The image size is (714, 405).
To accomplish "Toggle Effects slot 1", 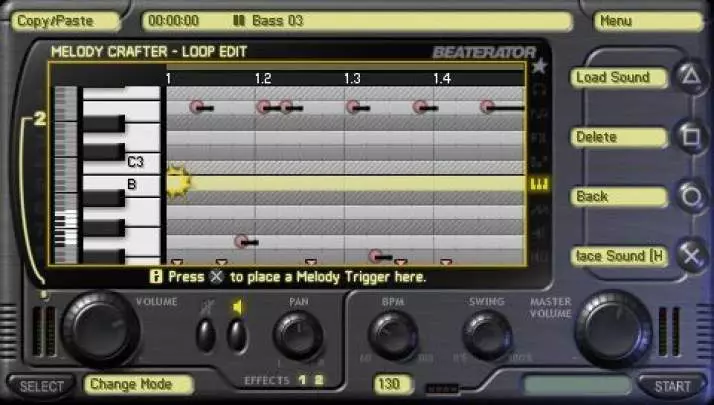I will tap(302, 379).
